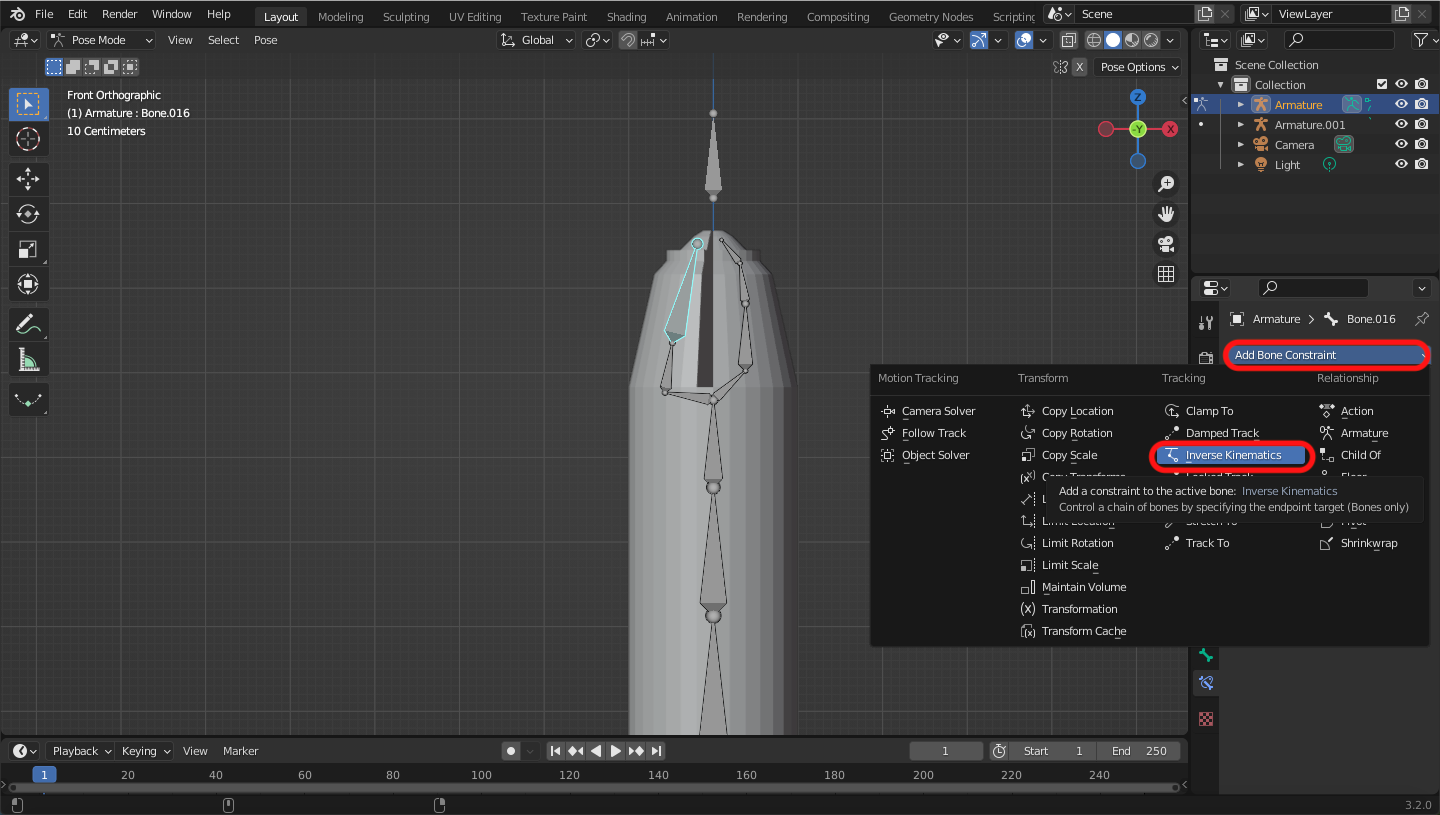Pin the properties context
This screenshot has height=815, width=1440.
tap(1421, 319)
